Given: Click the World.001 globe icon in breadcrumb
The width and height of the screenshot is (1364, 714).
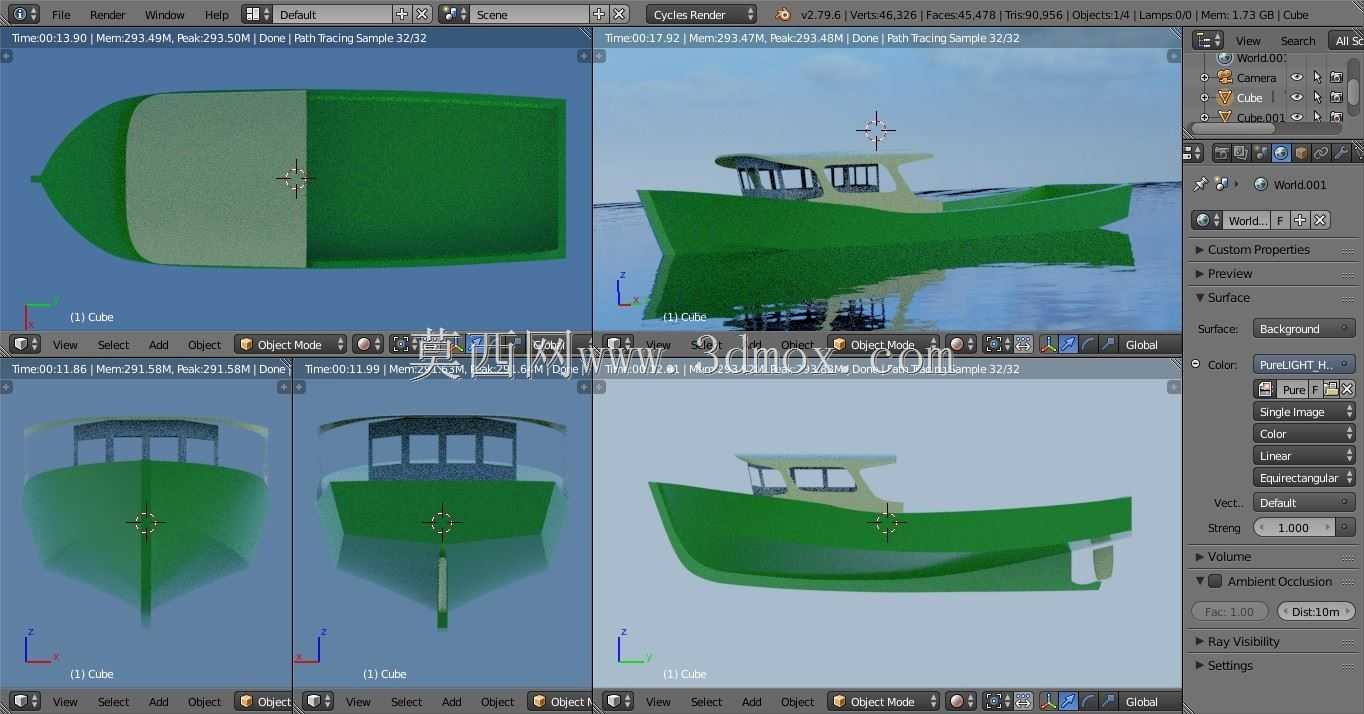Looking at the screenshot, I should (x=1260, y=184).
